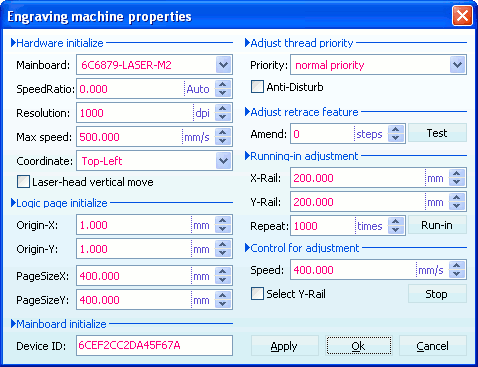
Task: Increase PageSizeY with up arrow
Action: coord(223,296)
